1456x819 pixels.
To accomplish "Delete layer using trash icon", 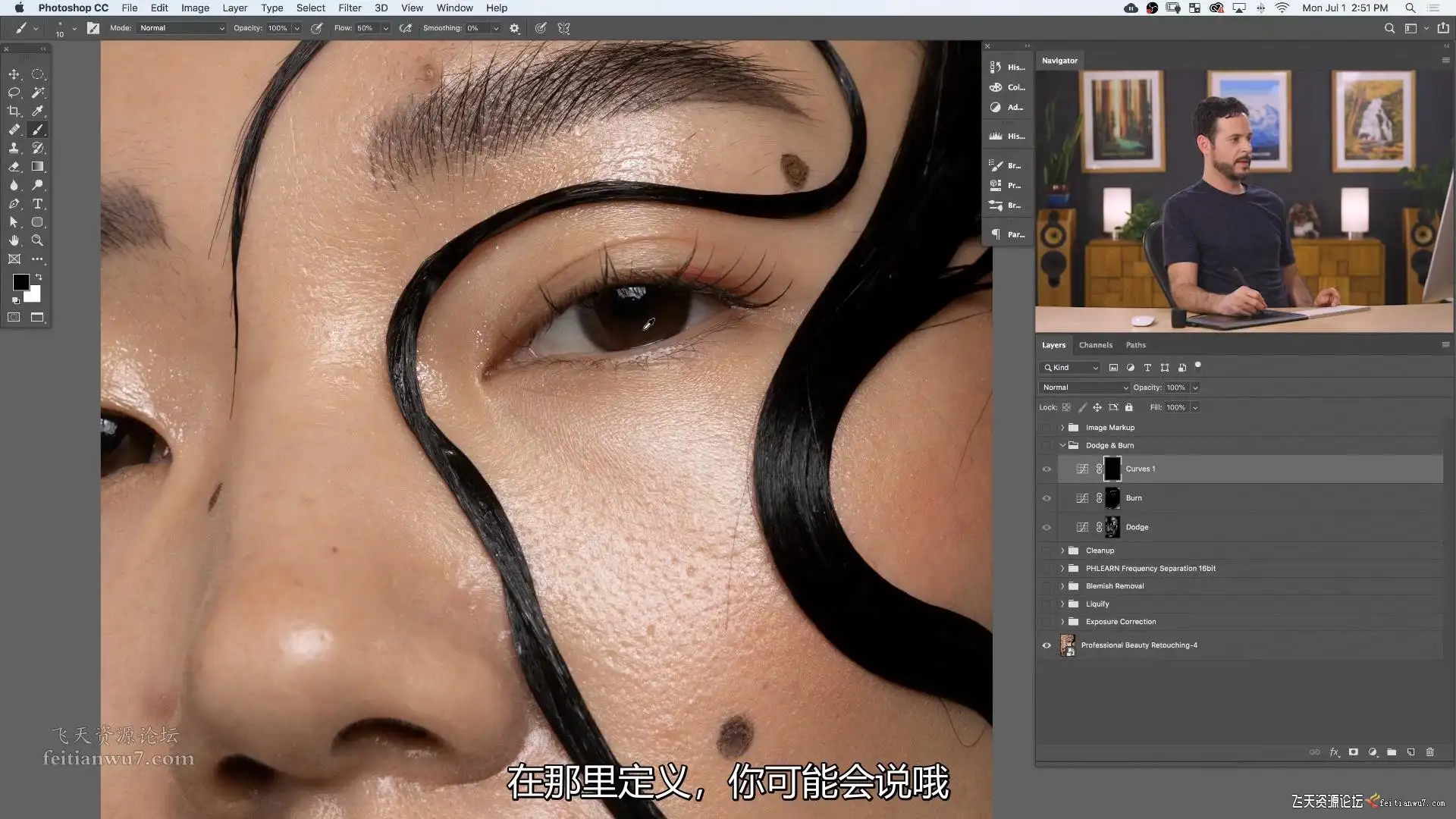I will point(1430,752).
